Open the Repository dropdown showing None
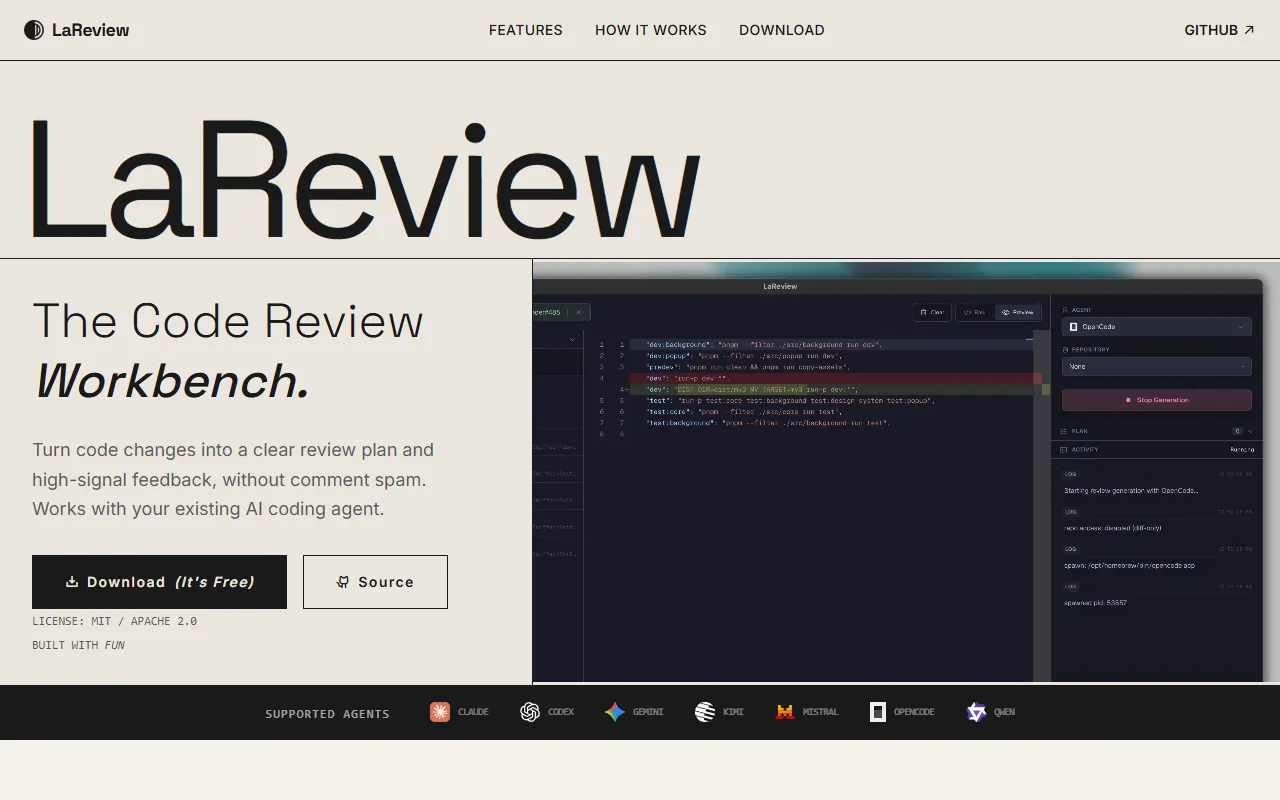 point(1156,366)
